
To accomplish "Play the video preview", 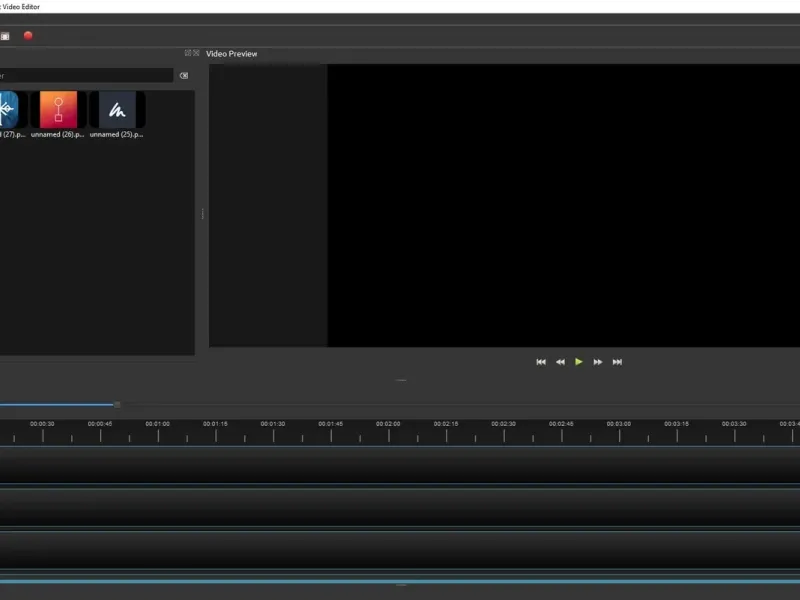I will [x=579, y=362].
